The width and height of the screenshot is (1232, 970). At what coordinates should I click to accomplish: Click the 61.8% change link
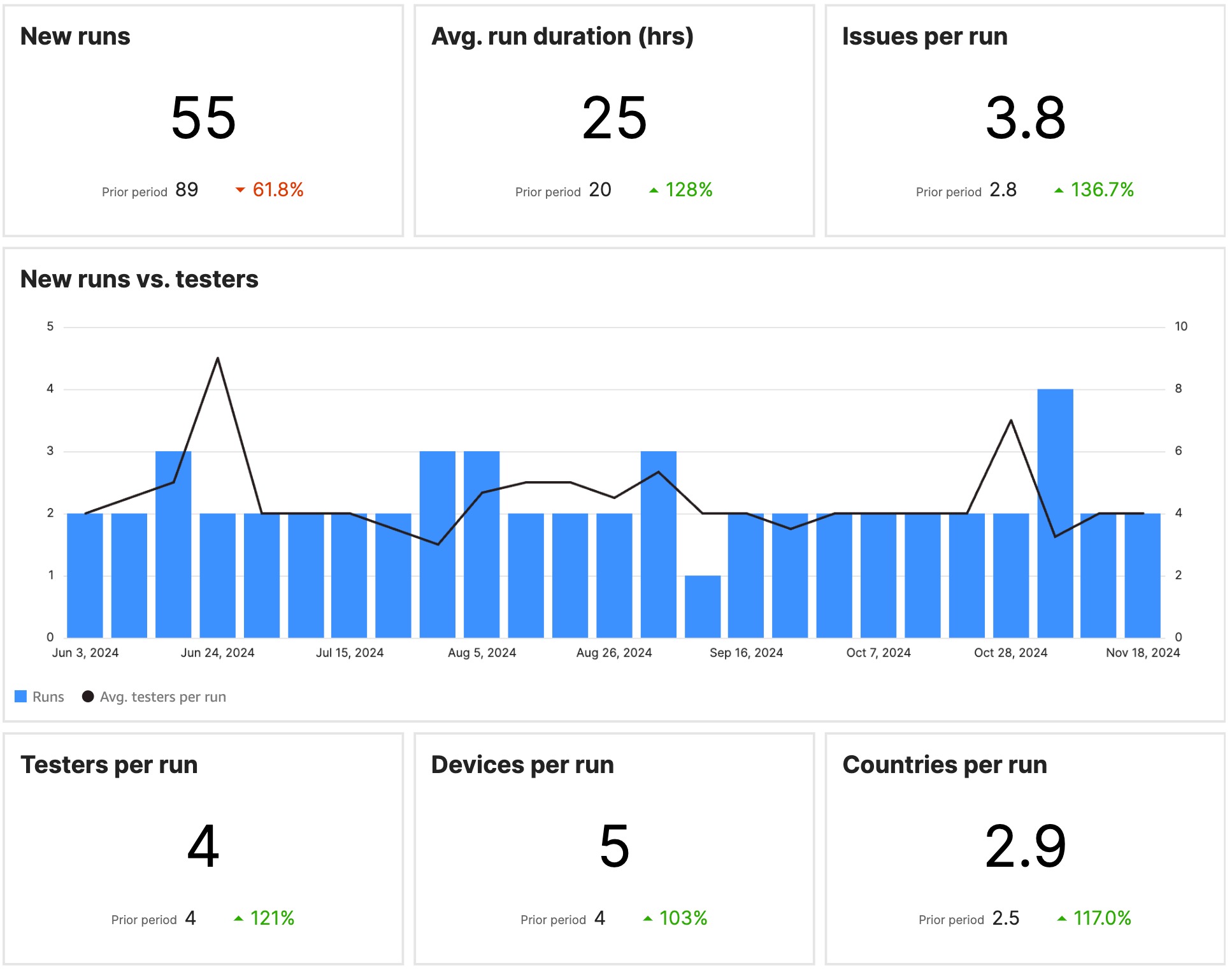[x=278, y=189]
